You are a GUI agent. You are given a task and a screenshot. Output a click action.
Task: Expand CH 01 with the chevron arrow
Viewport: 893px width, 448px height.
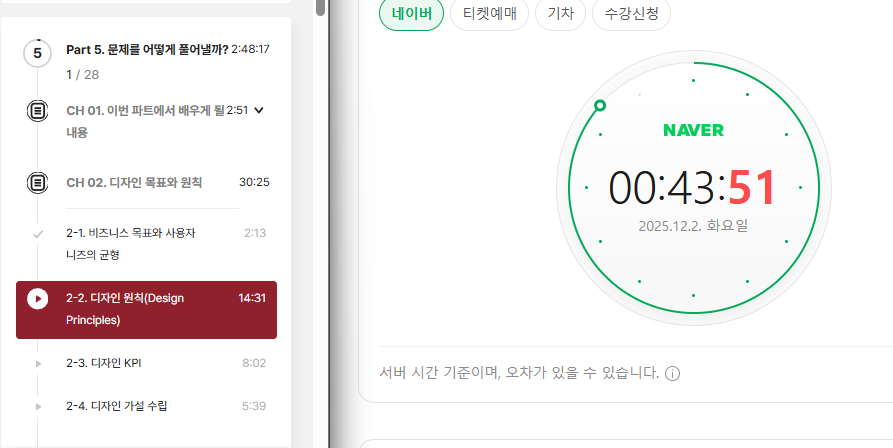[x=259, y=110]
